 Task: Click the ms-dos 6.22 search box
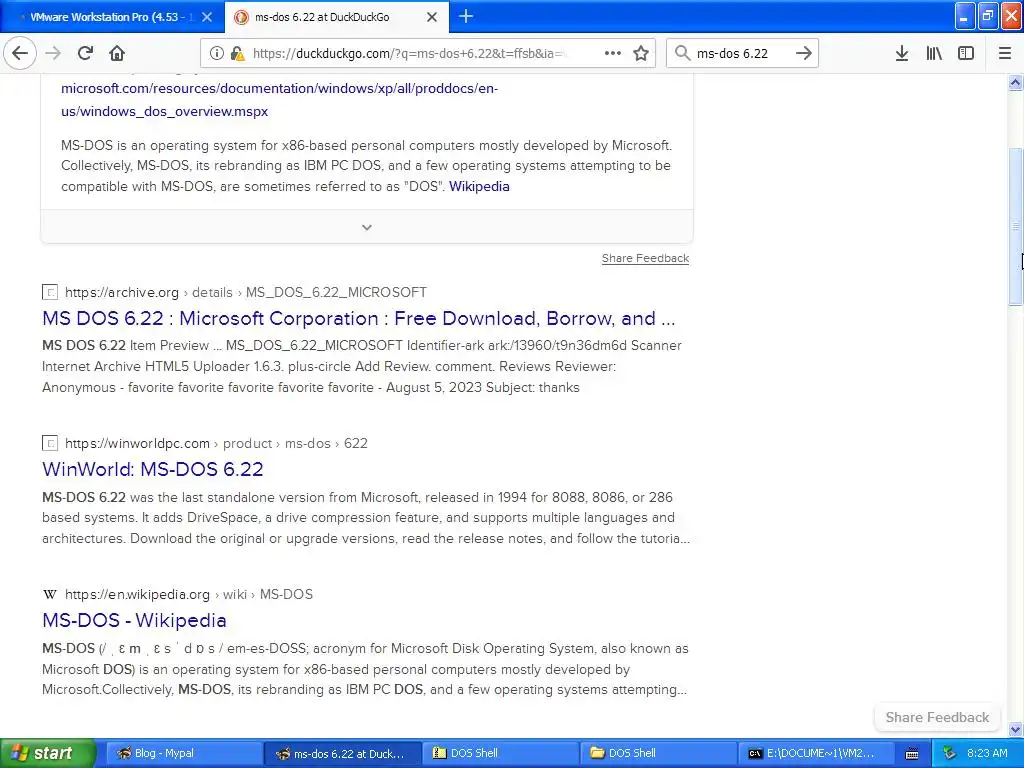point(742,54)
